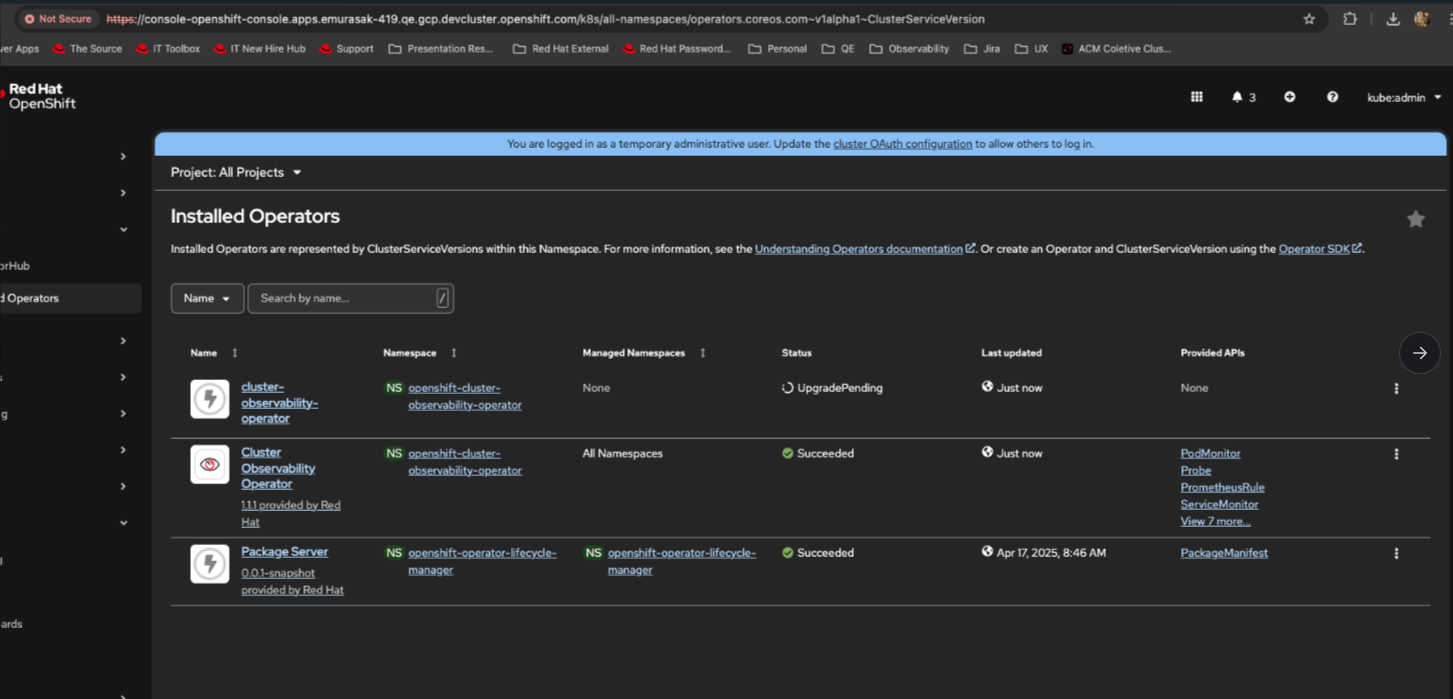Open the application launcher grid icon
The width and height of the screenshot is (1453, 699).
coord(1196,97)
